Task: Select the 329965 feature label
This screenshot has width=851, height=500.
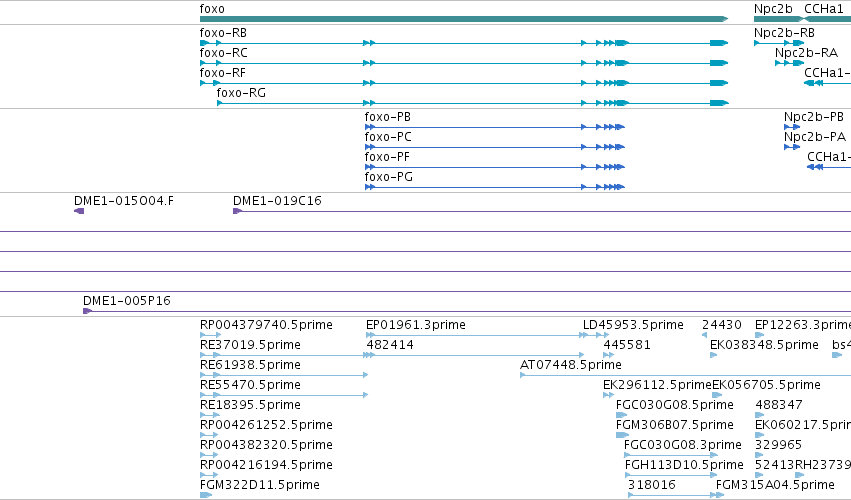Action: point(778,445)
